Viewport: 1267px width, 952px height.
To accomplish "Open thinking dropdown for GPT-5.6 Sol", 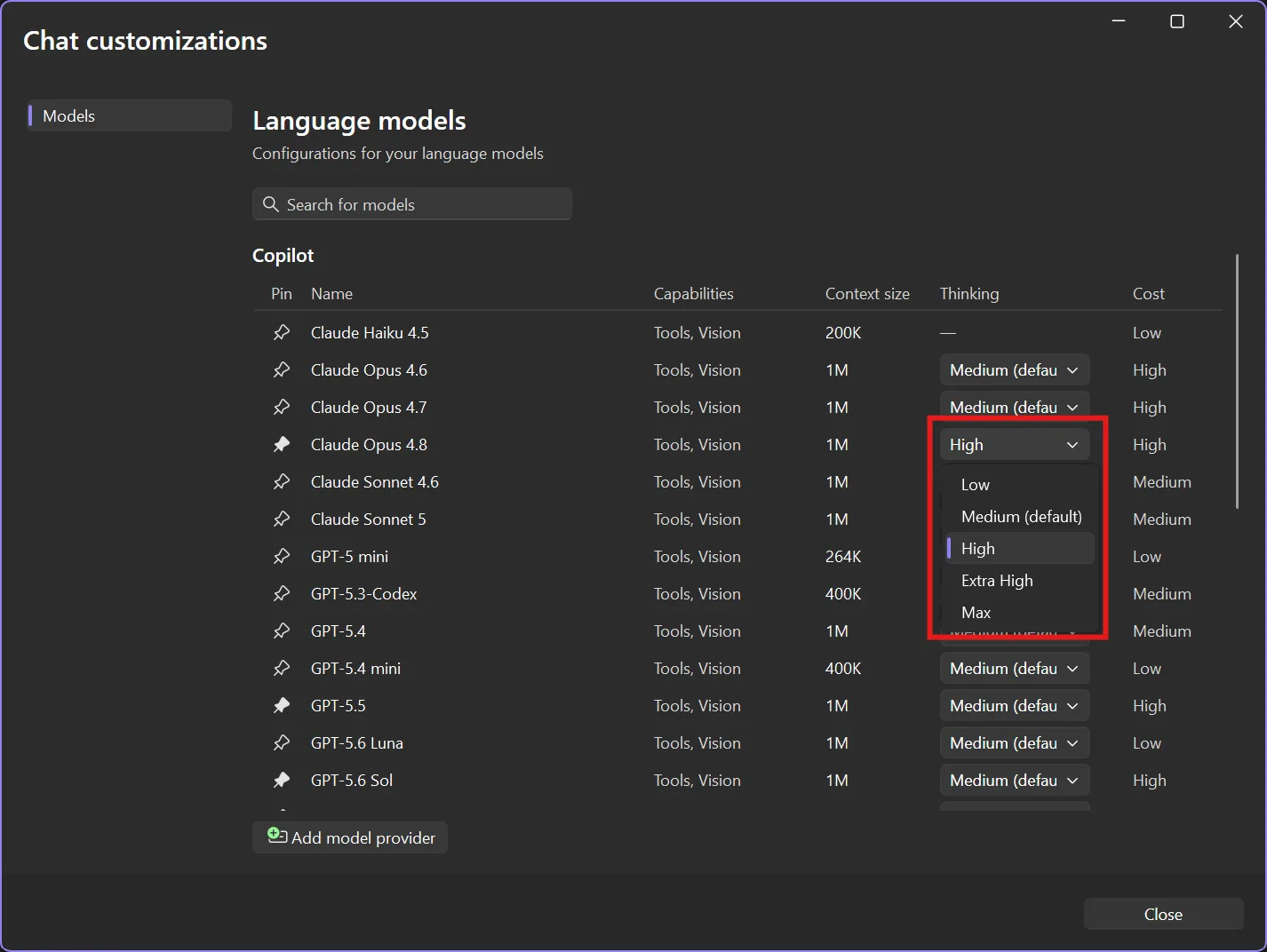I will click(x=1015, y=781).
